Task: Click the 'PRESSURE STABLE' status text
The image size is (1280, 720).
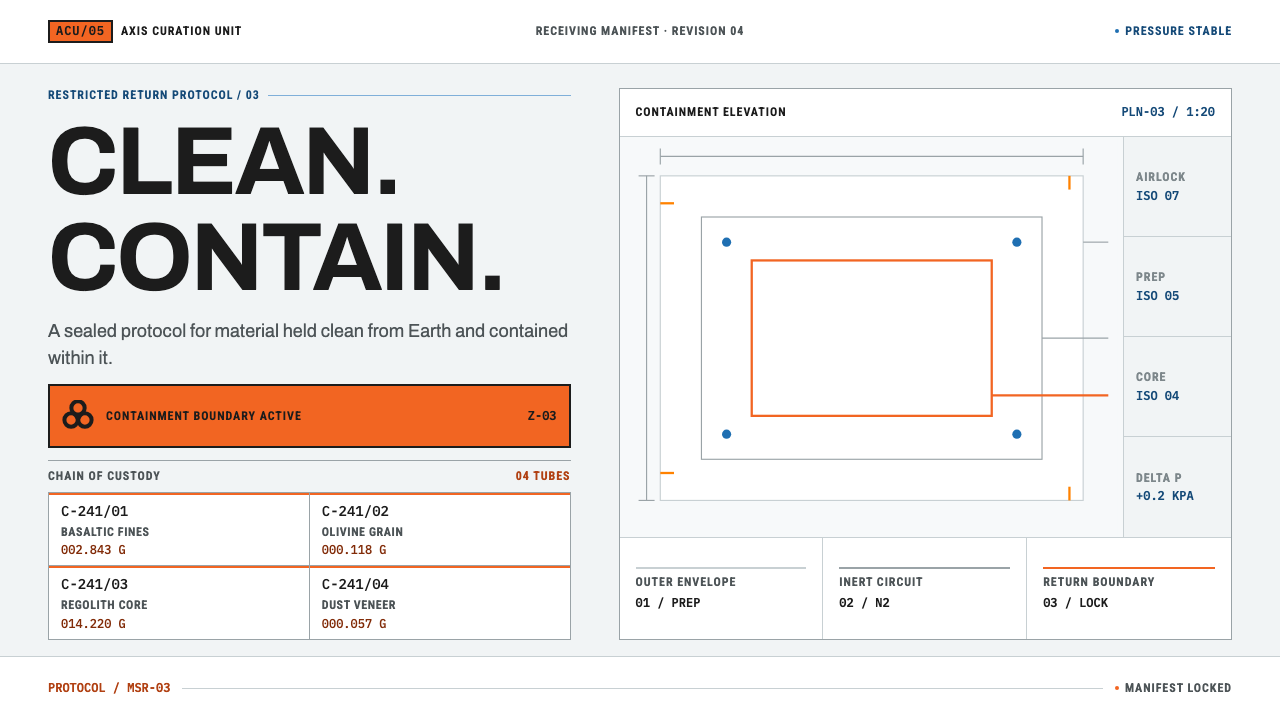Action: point(1178,31)
